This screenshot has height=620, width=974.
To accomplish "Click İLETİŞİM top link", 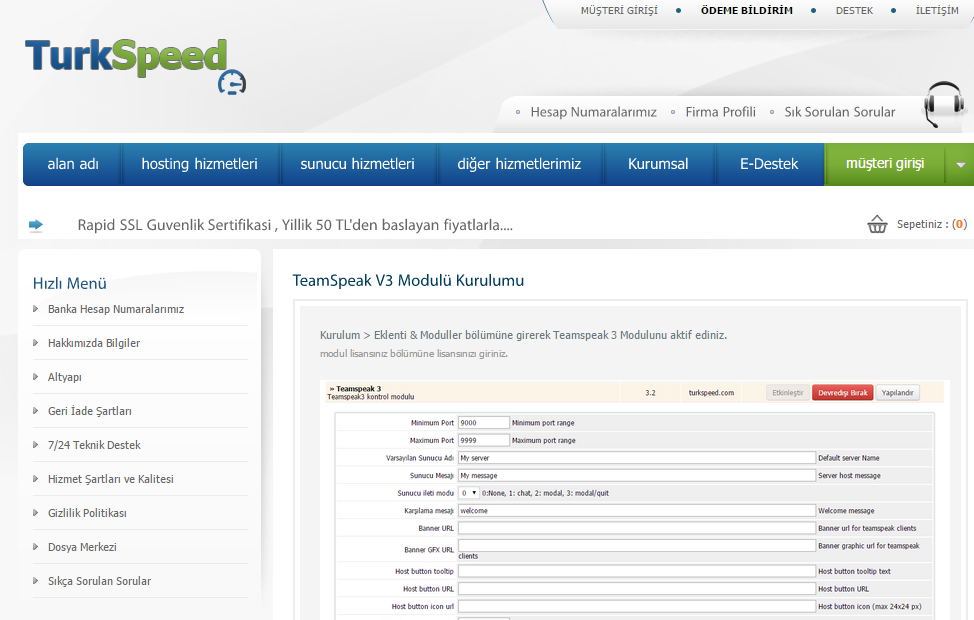I will [x=937, y=11].
